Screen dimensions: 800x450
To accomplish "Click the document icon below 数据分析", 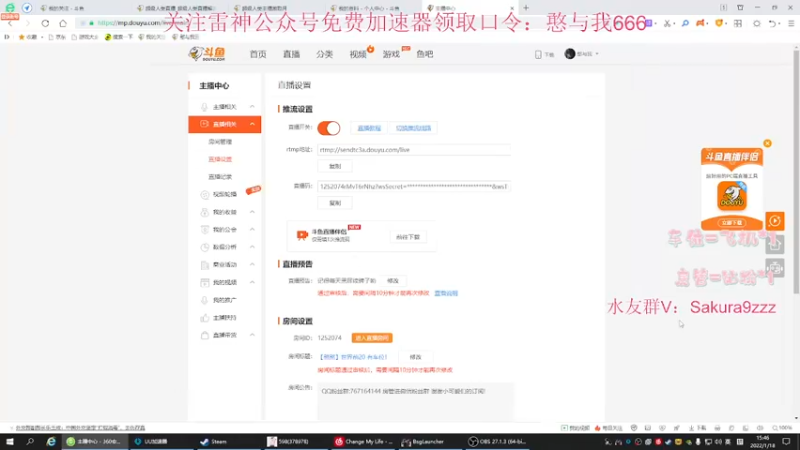I will [205, 265].
